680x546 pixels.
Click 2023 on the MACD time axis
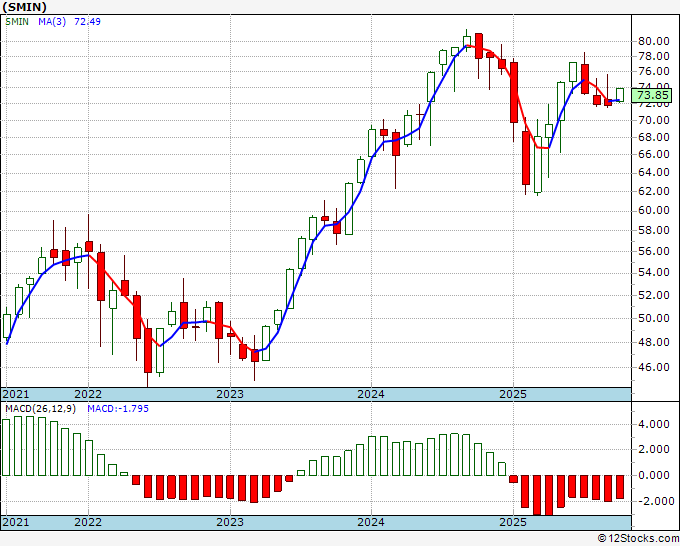[230, 522]
